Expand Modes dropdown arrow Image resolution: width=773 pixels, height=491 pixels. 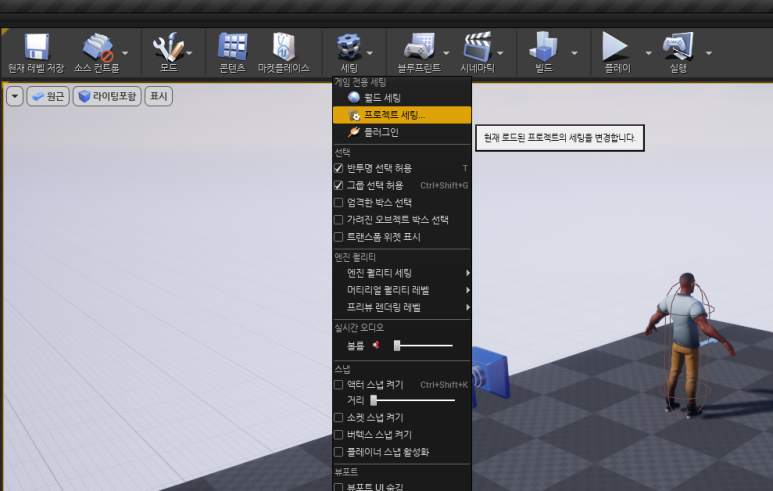tap(189, 53)
